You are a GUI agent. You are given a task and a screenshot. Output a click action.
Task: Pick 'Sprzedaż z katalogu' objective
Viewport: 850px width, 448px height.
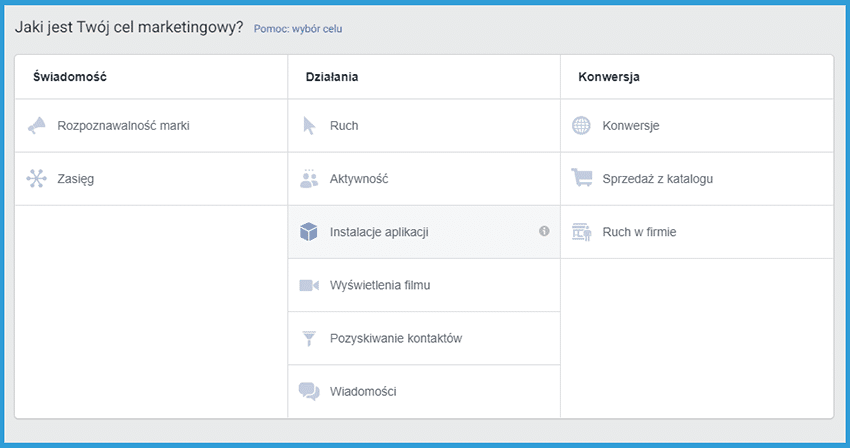[697, 178]
